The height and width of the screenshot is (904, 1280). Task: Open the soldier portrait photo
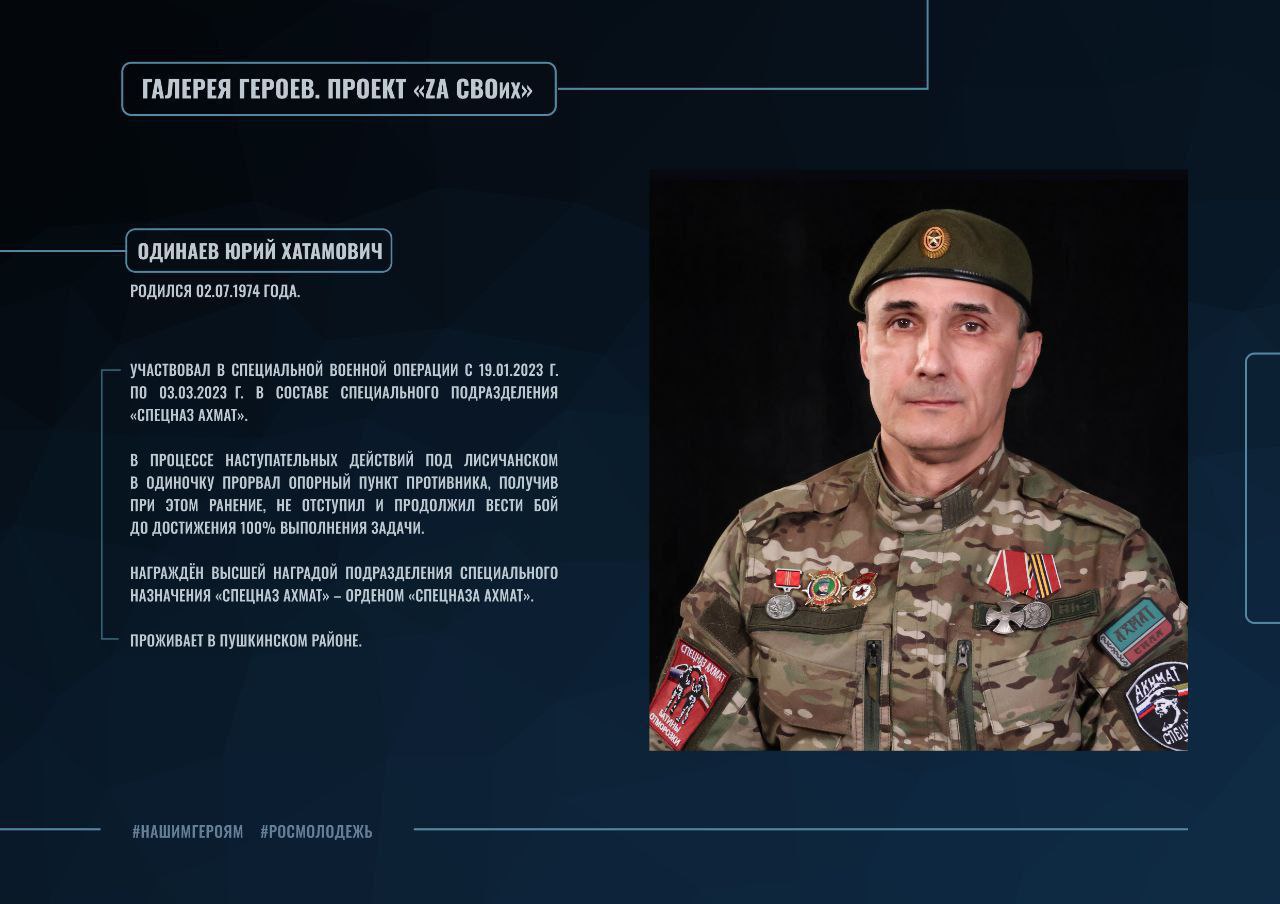(918, 460)
